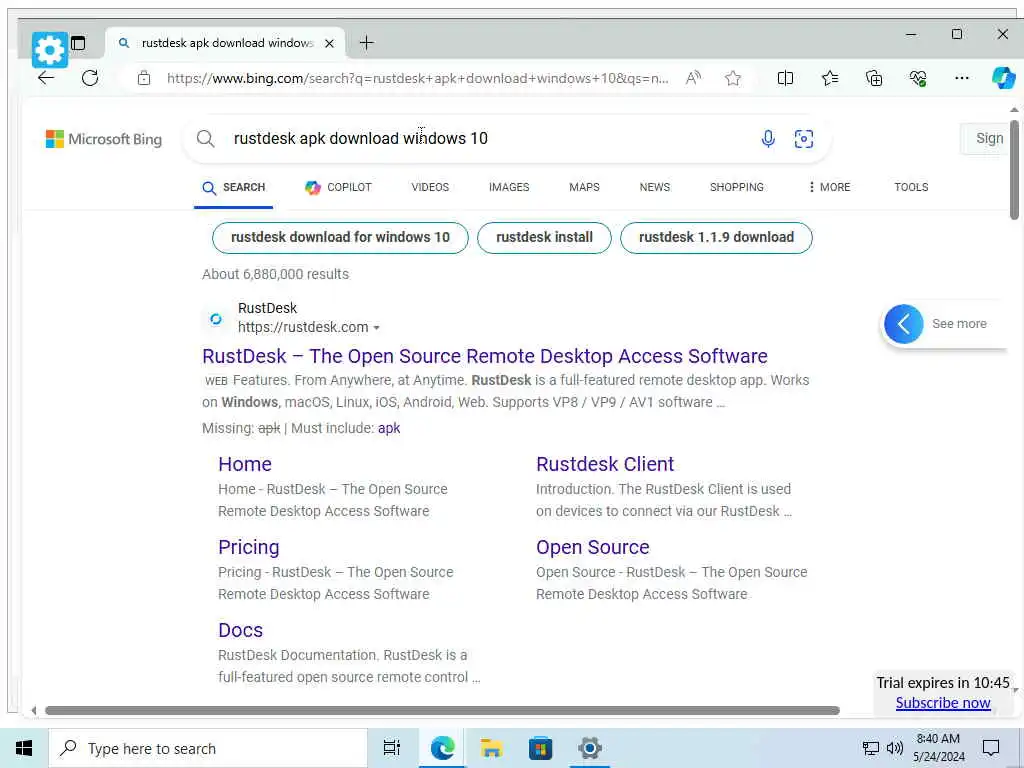1024x768 pixels.
Task: Switch to the COPILOT tab
Action: [338, 187]
